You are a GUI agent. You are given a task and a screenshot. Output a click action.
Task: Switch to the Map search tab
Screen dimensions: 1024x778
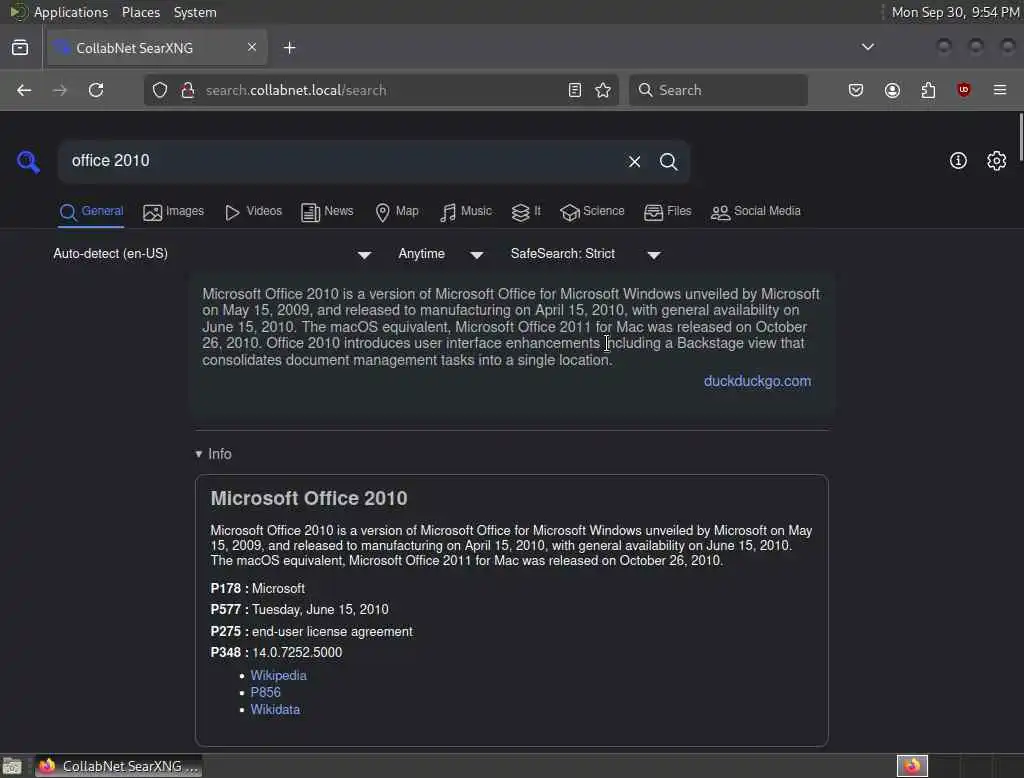coord(397,212)
